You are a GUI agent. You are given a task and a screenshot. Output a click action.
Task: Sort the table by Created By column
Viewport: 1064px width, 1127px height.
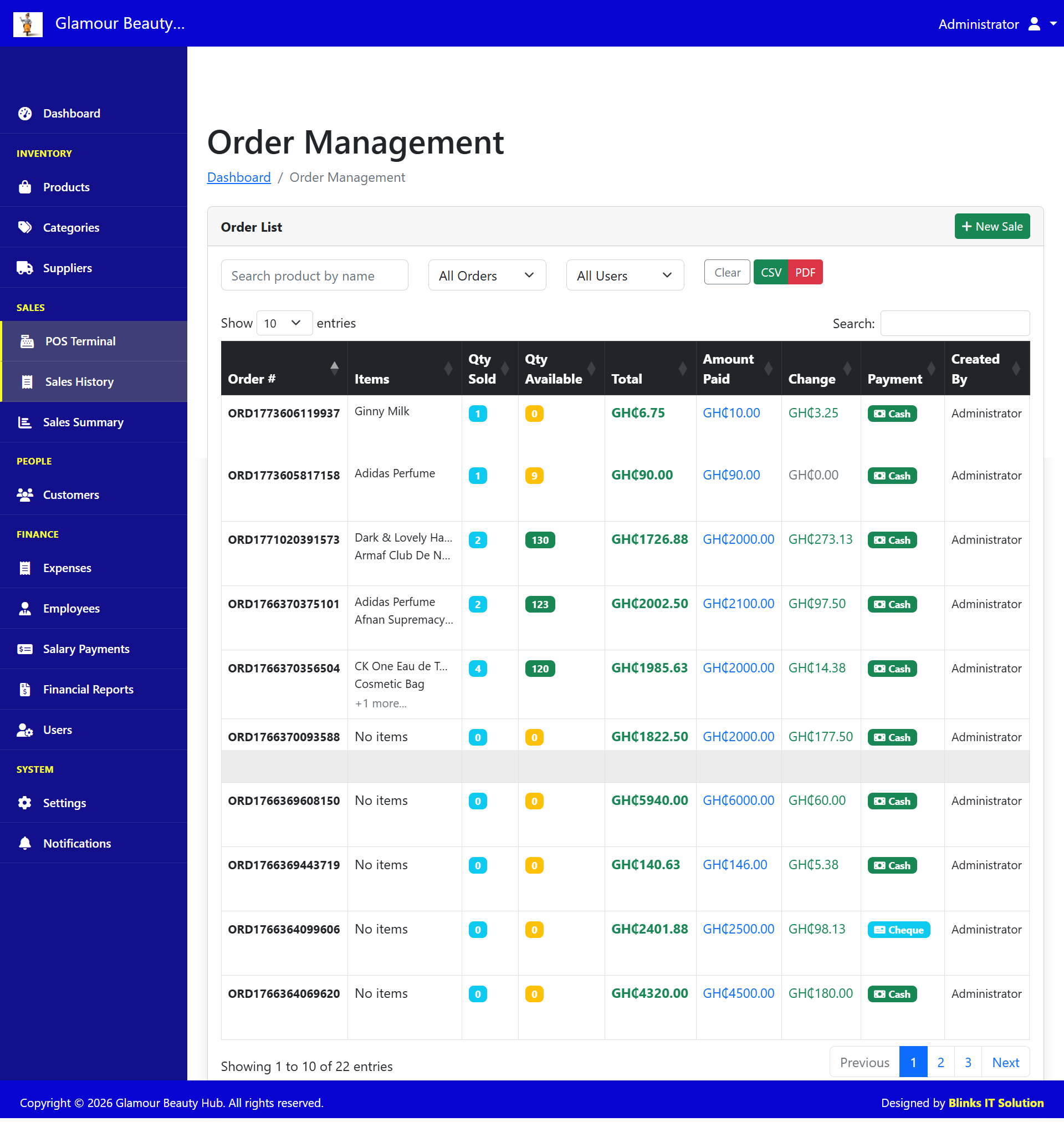click(987, 368)
